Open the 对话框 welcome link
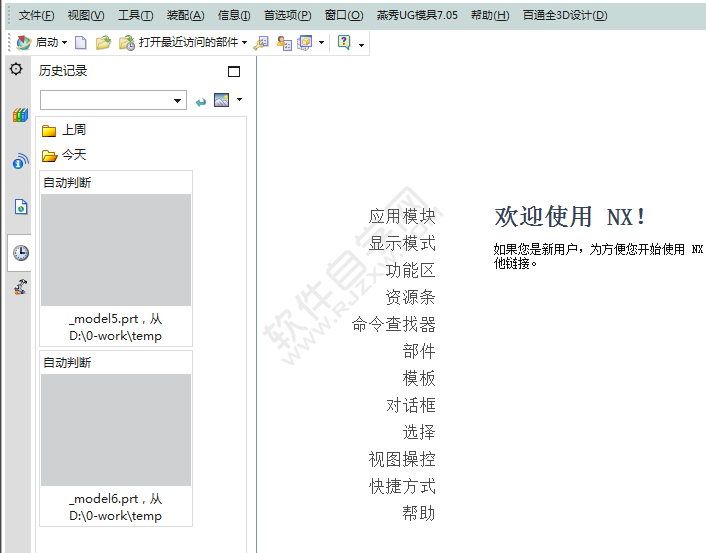 coord(410,406)
